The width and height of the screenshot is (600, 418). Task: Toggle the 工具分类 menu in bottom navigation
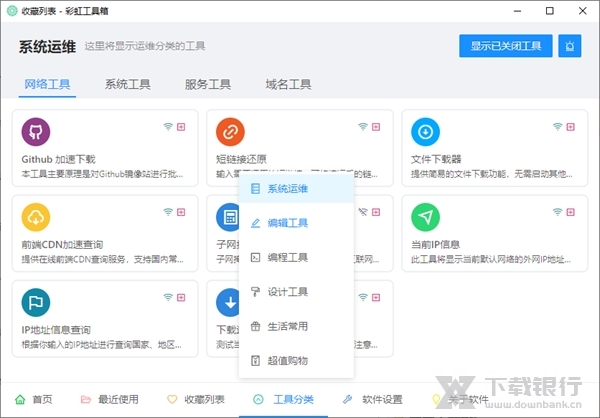coord(283,400)
